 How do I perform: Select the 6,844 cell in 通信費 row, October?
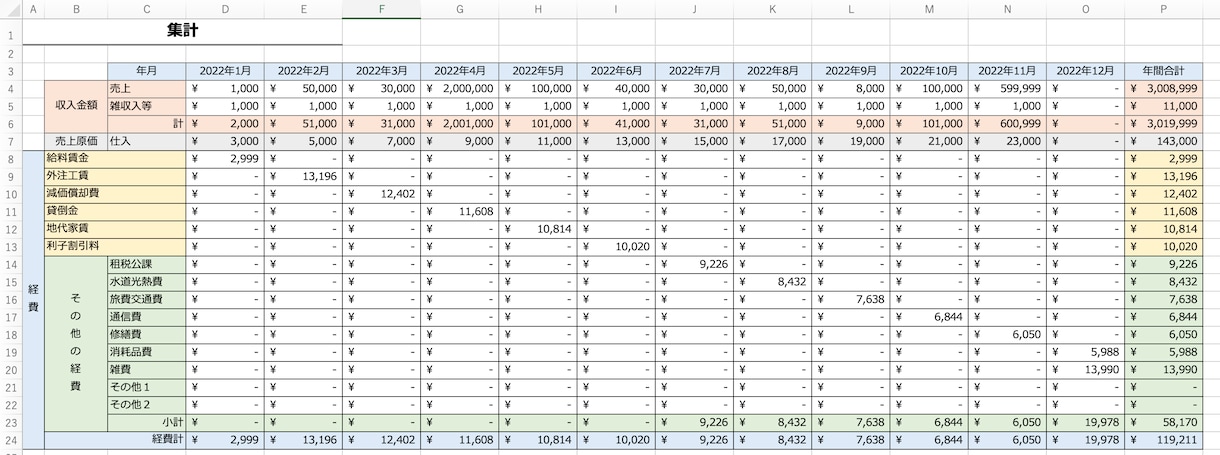click(929, 317)
